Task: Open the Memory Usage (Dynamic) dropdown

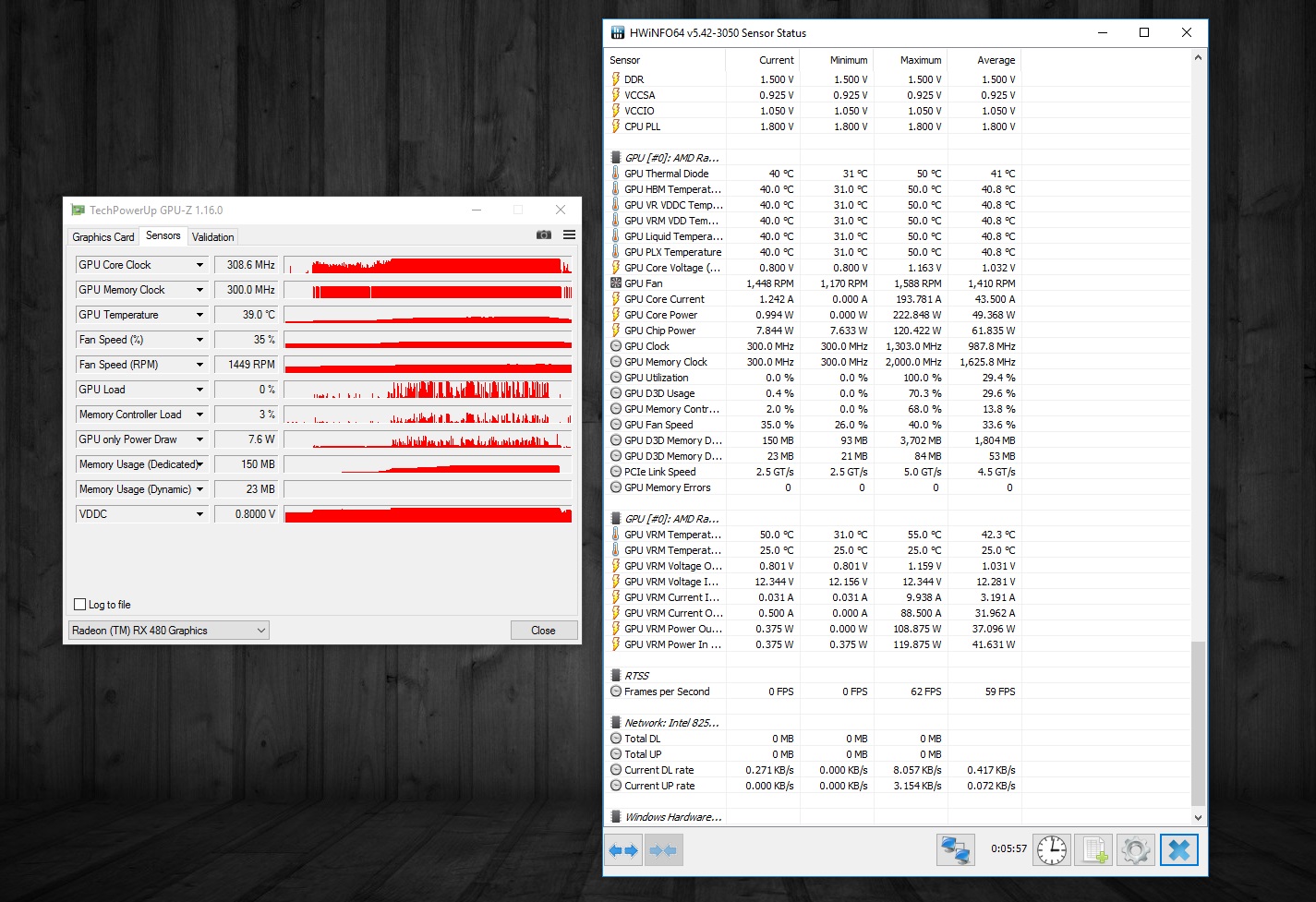Action: [199, 489]
